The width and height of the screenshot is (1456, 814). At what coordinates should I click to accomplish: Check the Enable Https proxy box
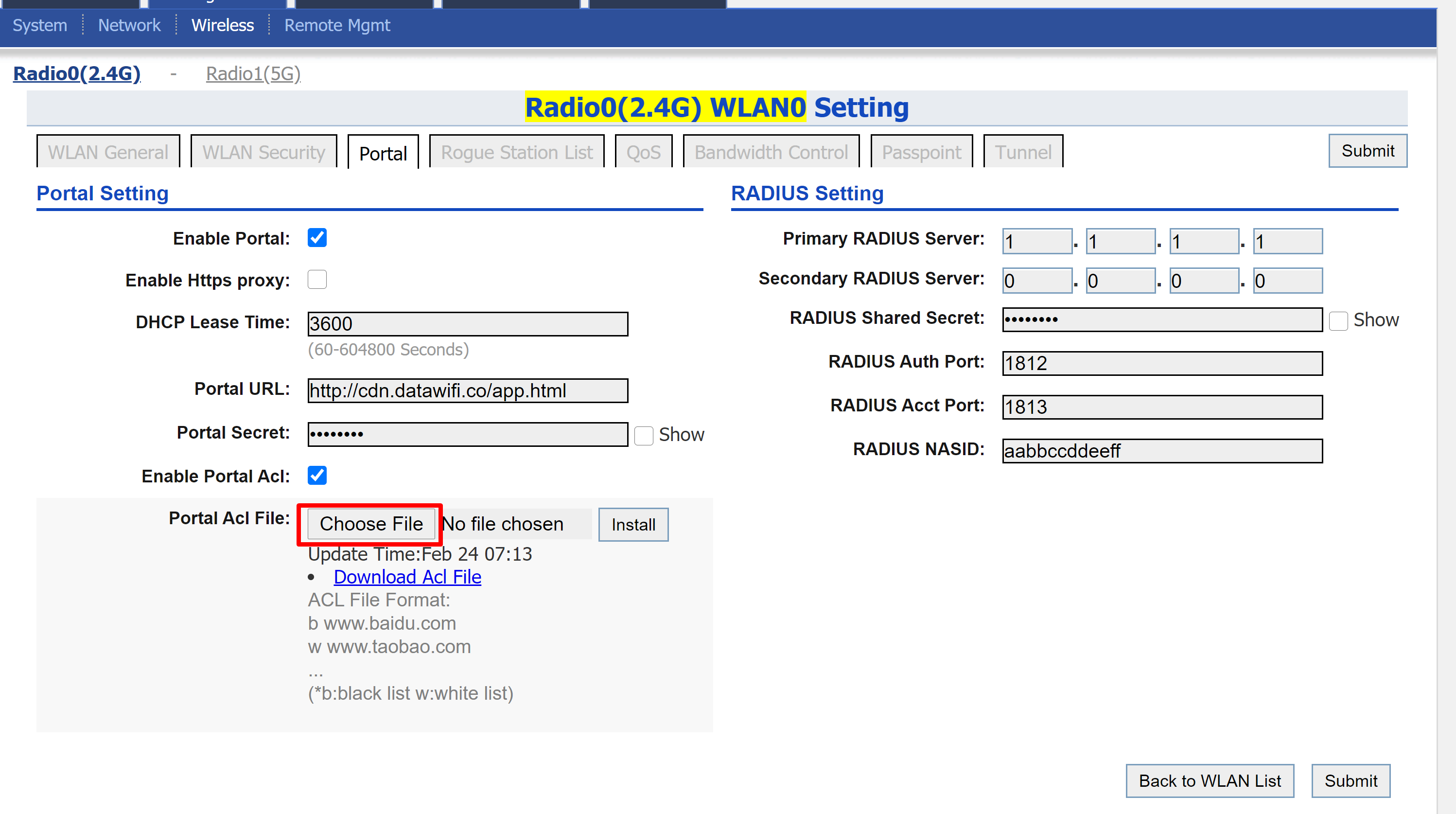tap(317, 279)
